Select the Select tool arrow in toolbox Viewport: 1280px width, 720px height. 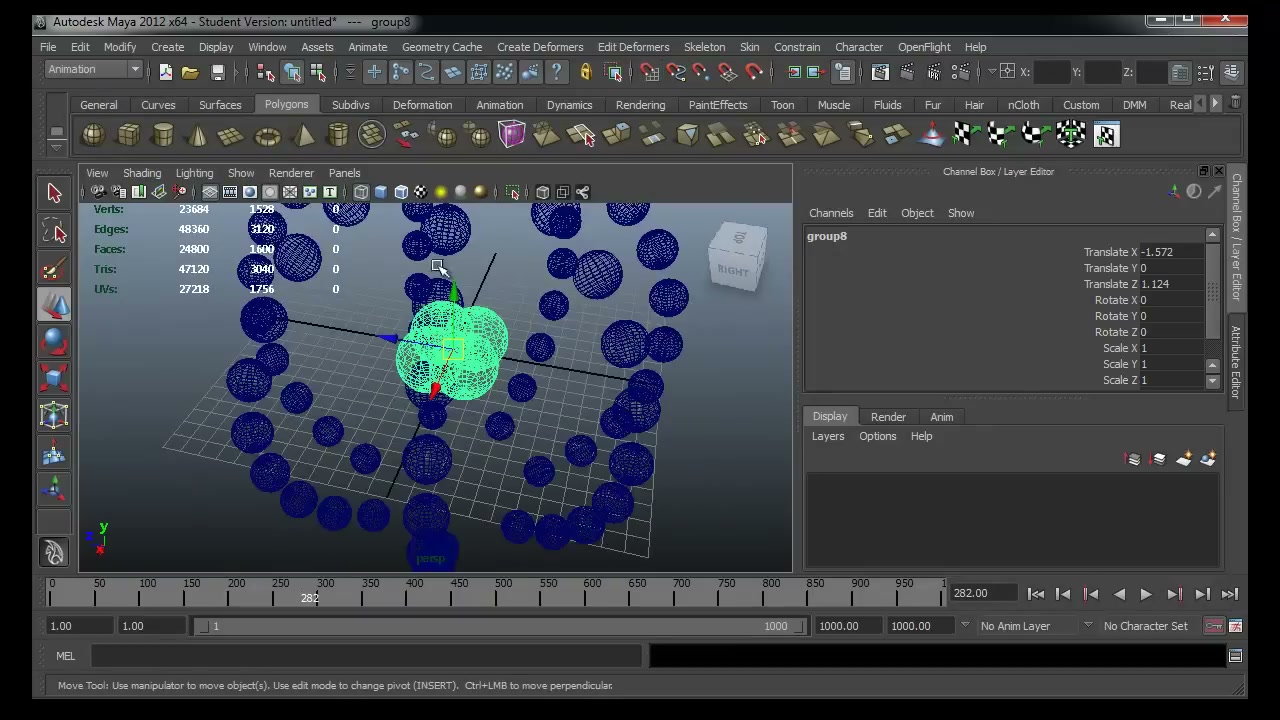[x=54, y=193]
